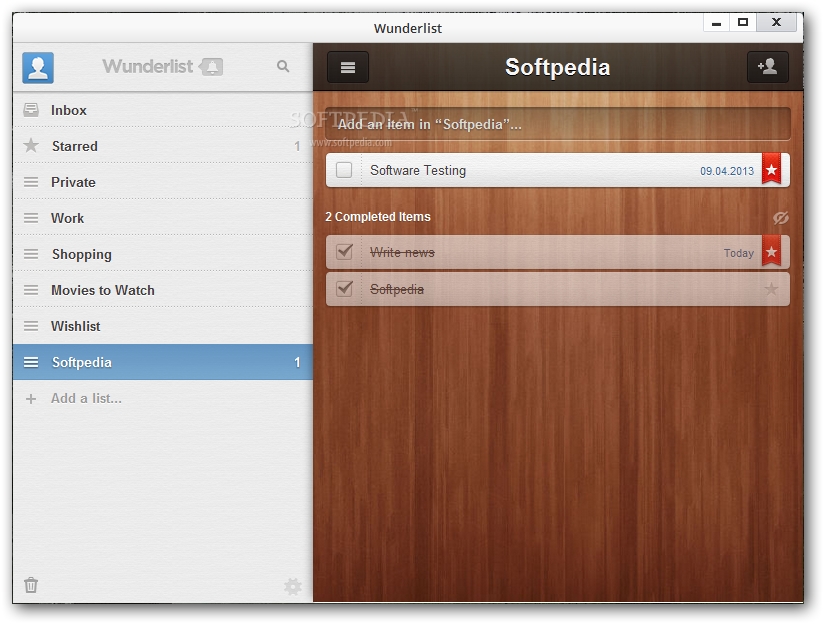Click the share list add-person button

pos(768,67)
